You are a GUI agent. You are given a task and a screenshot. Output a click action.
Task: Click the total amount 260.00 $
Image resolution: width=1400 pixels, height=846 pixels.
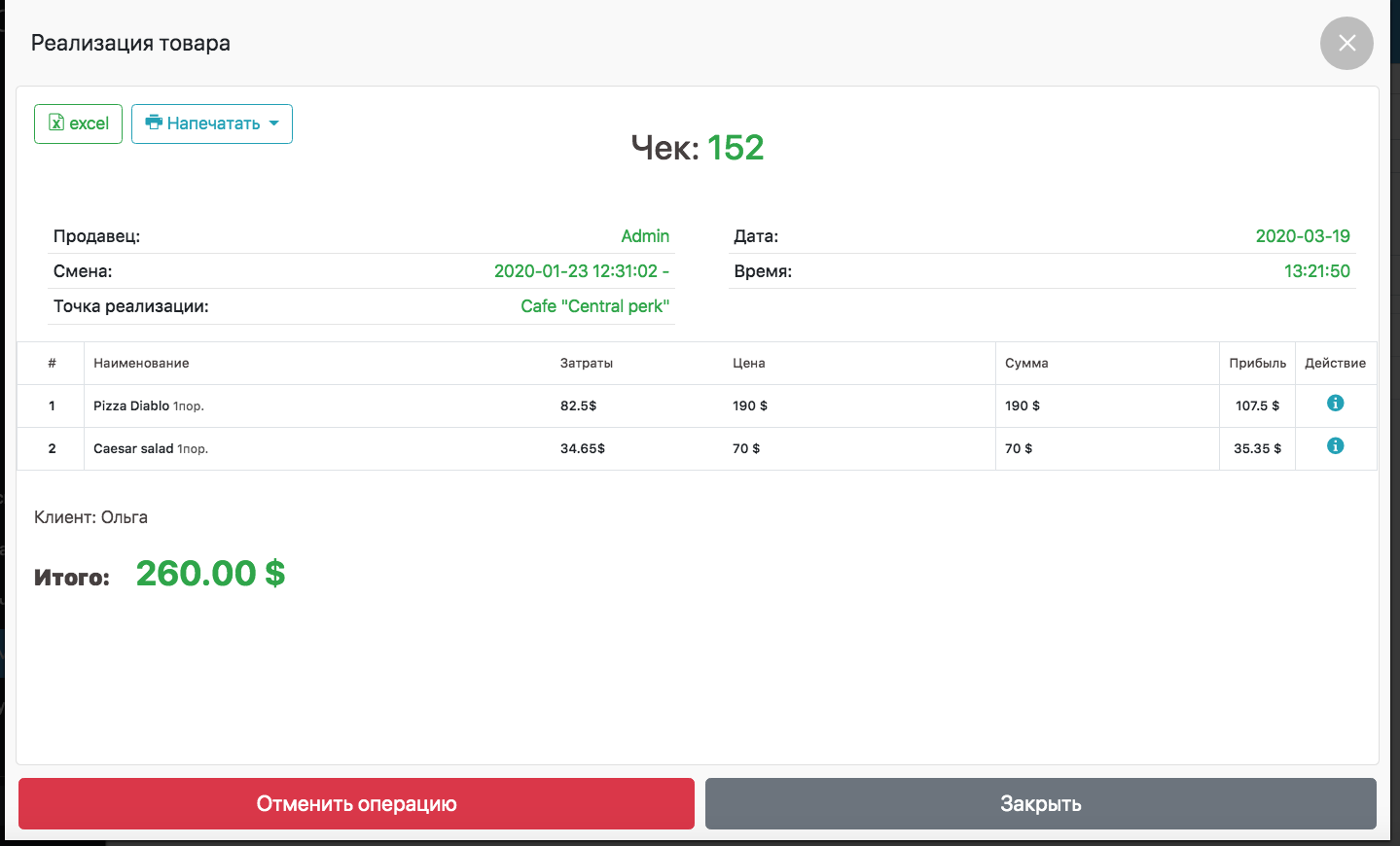210,574
